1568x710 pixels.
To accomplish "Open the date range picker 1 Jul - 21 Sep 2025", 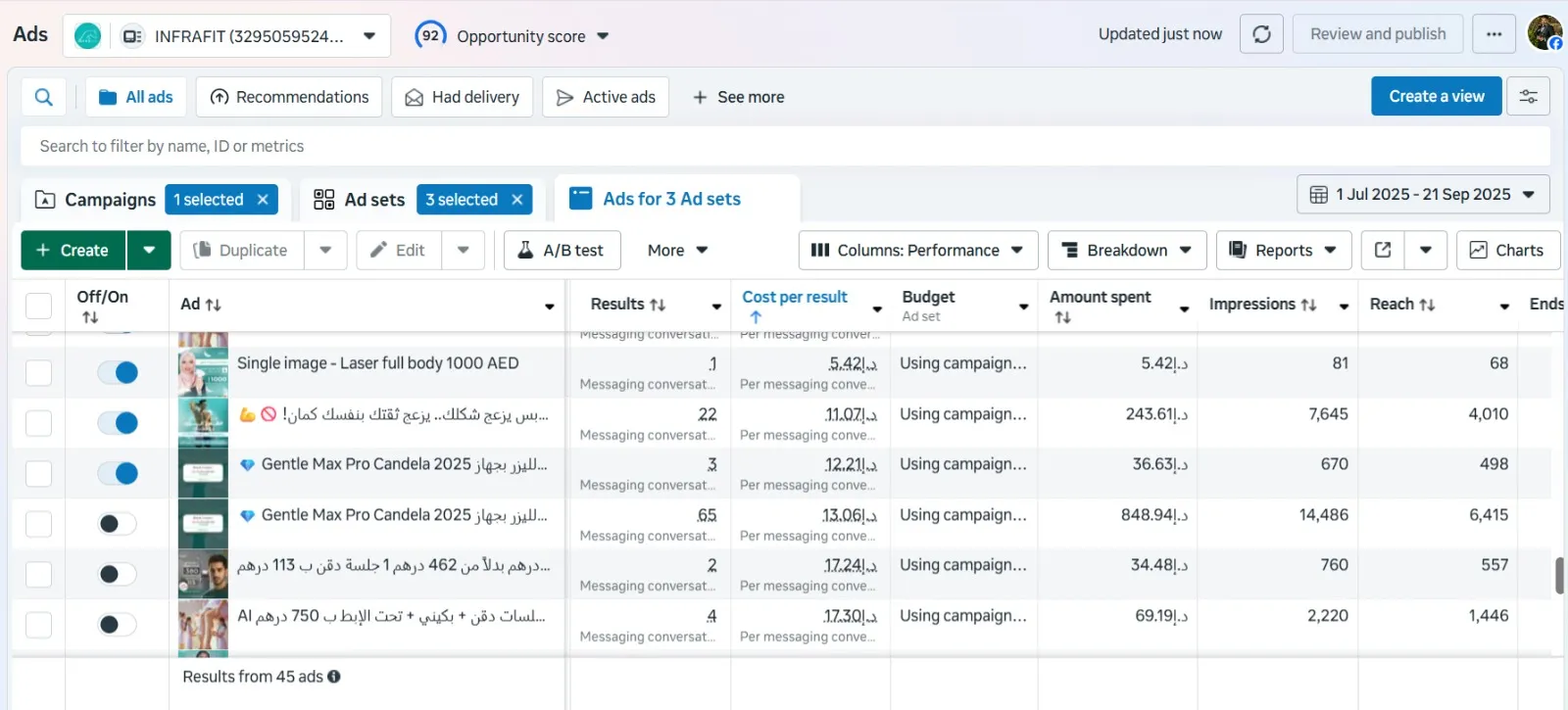I will [1422, 194].
